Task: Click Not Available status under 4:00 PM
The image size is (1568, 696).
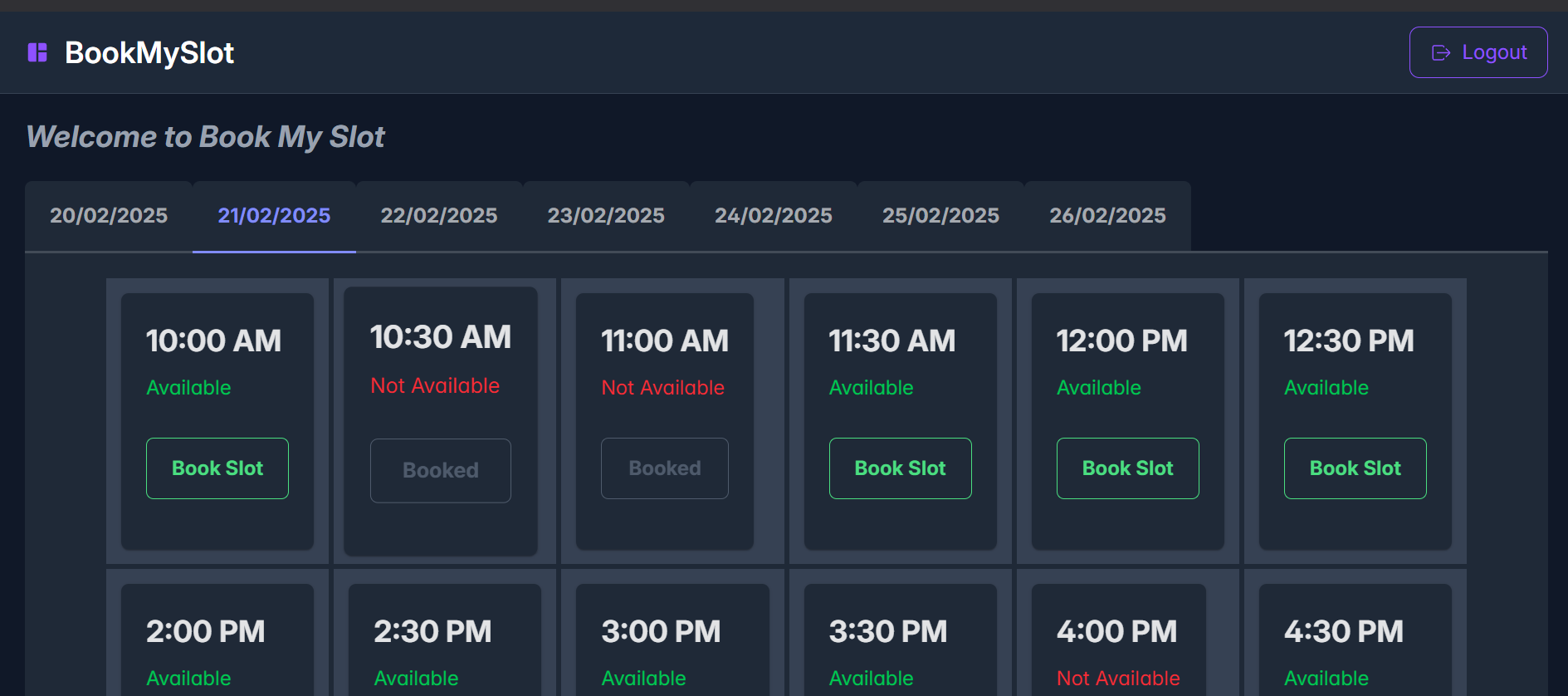Action: 1118,679
